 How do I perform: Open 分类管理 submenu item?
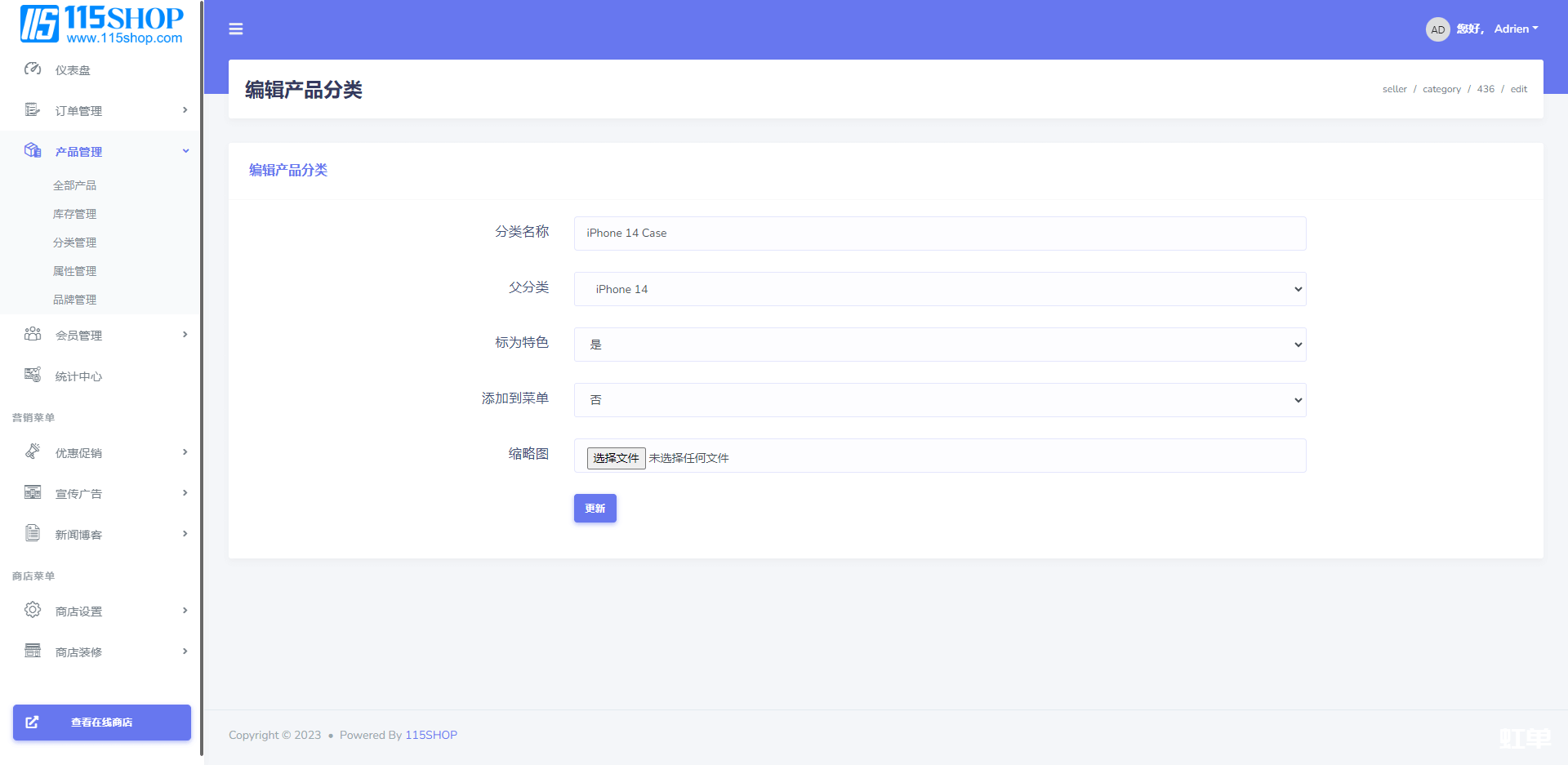coord(74,242)
